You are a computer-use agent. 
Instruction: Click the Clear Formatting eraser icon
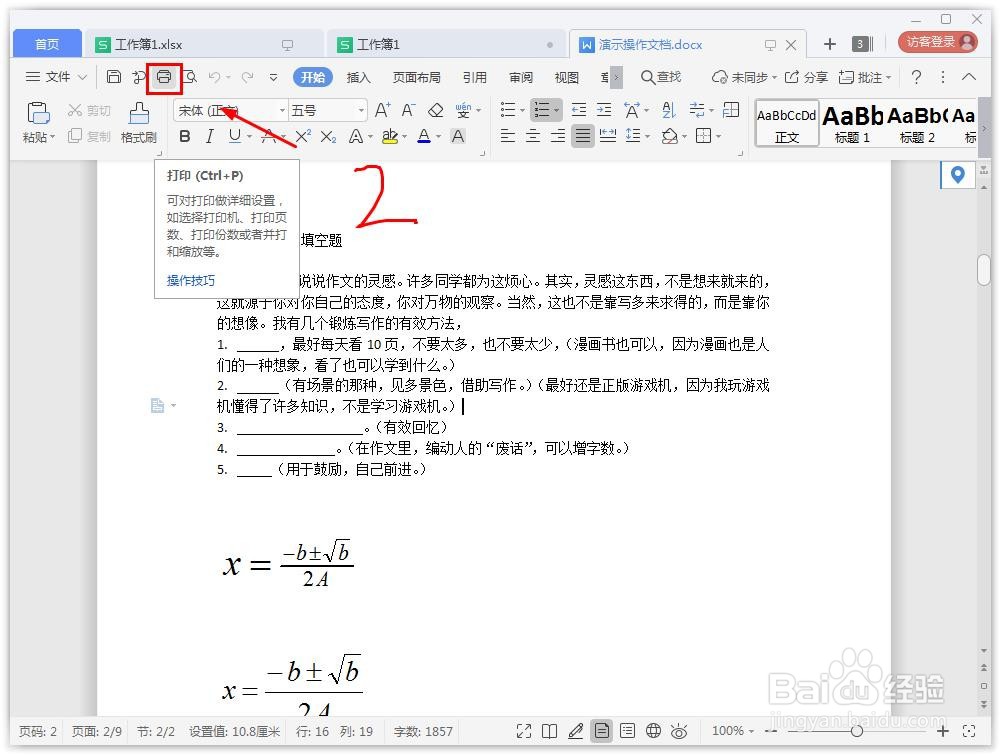coord(436,110)
